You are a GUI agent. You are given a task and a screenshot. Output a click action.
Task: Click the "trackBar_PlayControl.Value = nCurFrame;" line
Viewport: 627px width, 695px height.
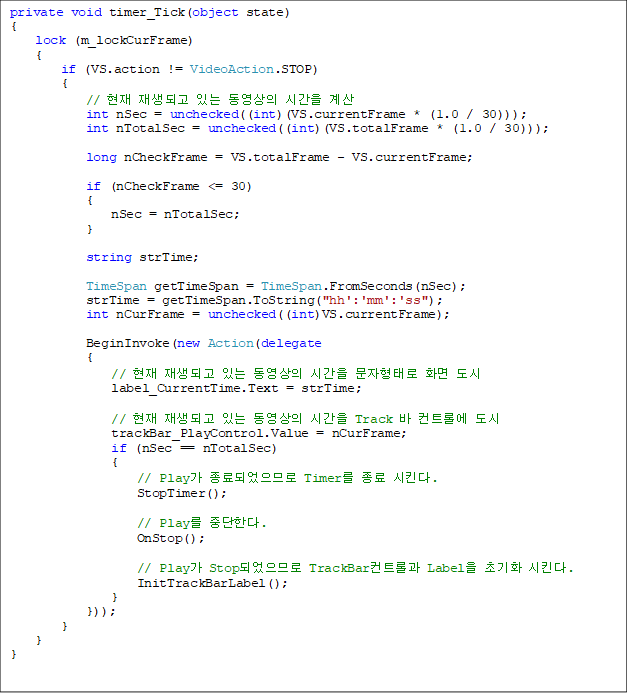259,433
